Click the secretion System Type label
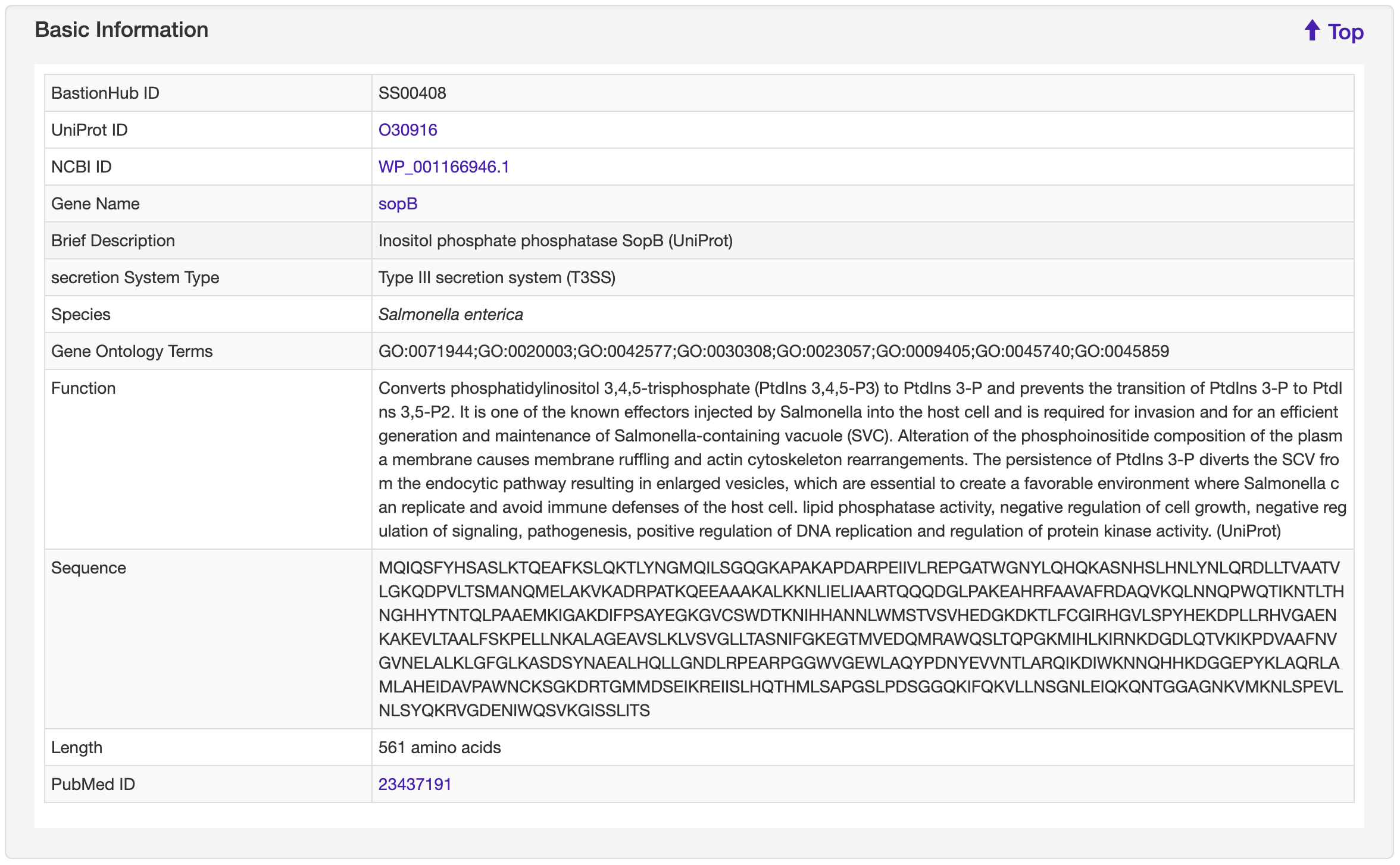The image size is (1400, 865). pos(135,277)
